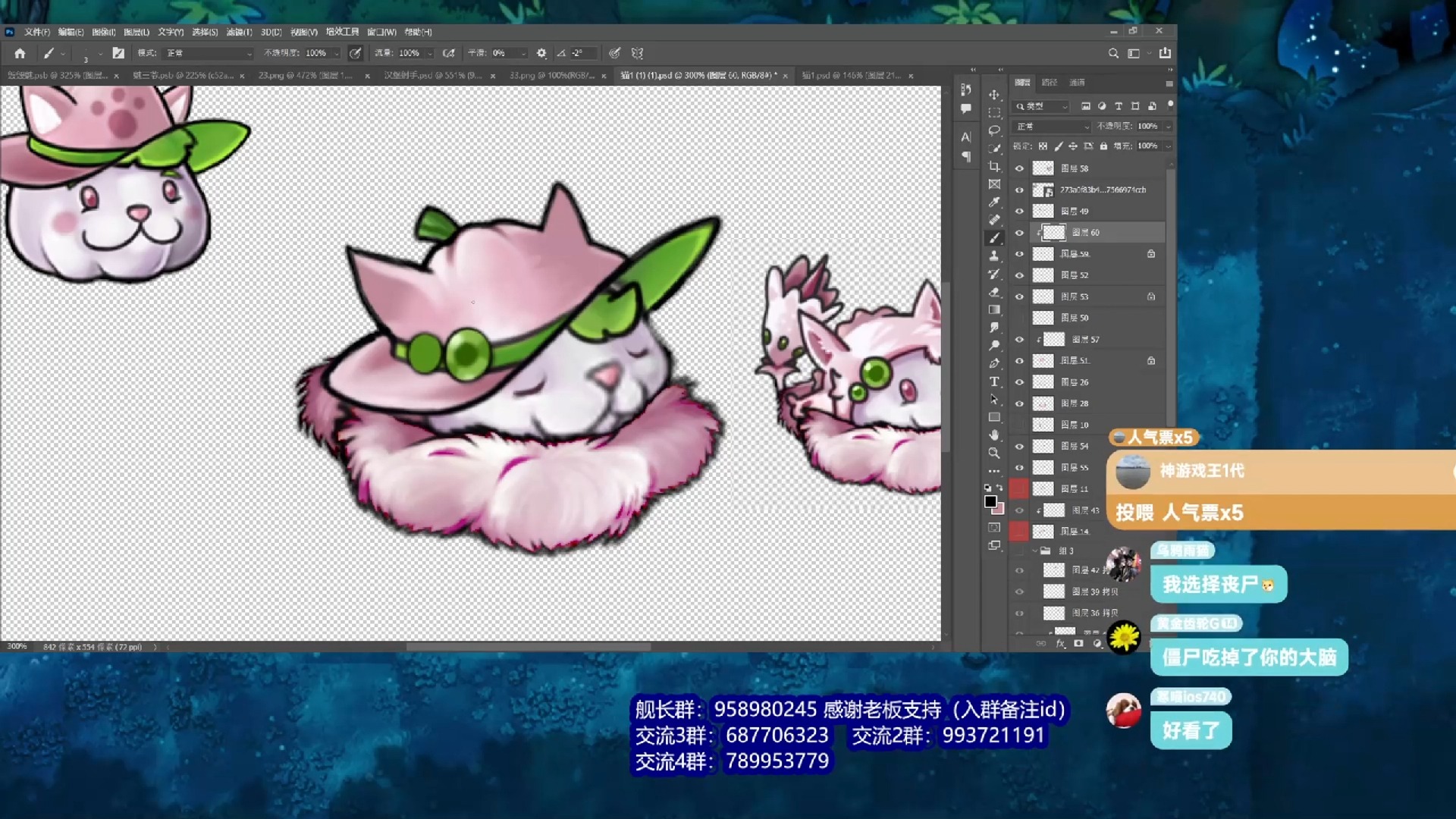Show hidden layer 图层 10

pos(1019,425)
